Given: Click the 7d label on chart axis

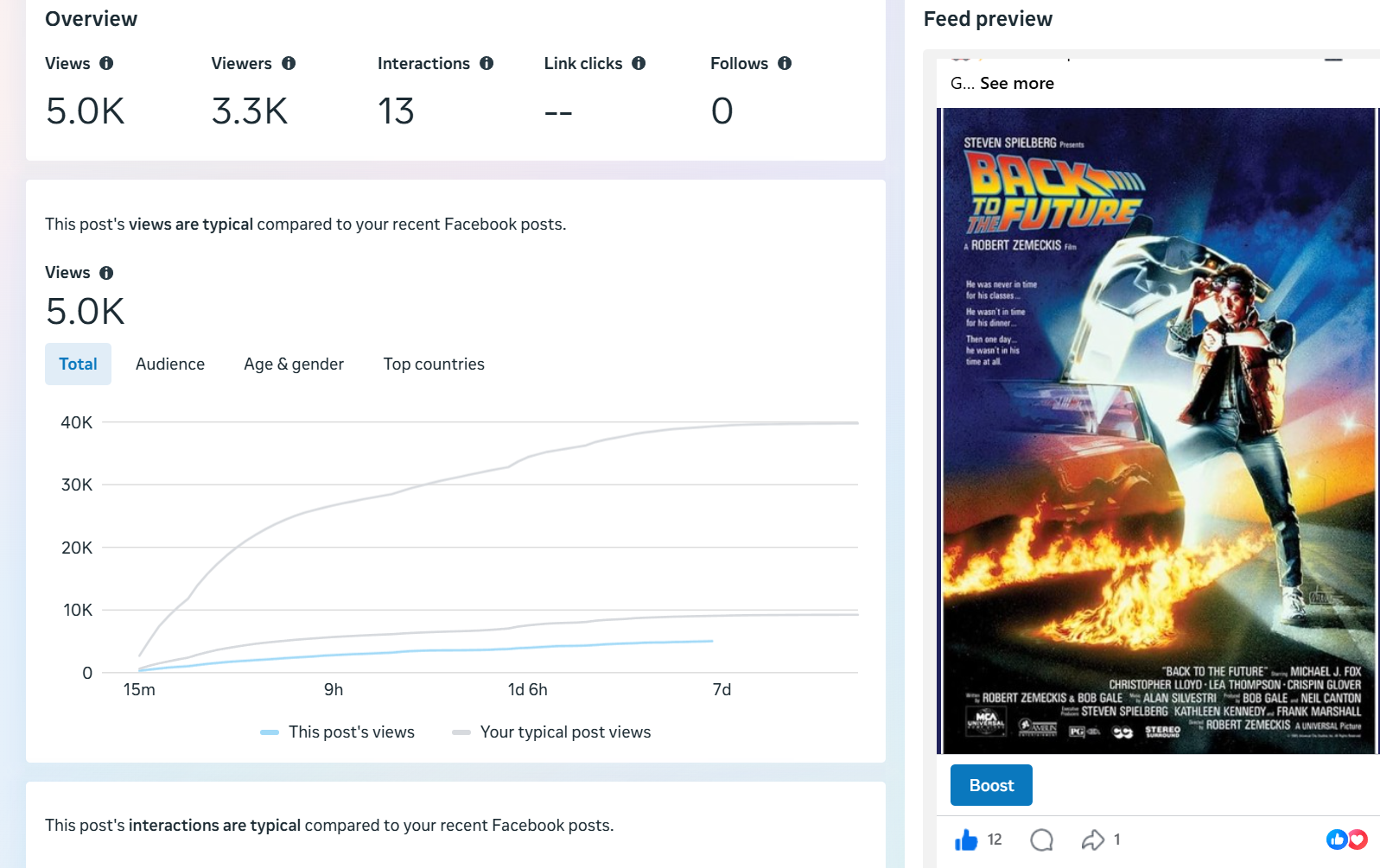Looking at the screenshot, I should (722, 690).
